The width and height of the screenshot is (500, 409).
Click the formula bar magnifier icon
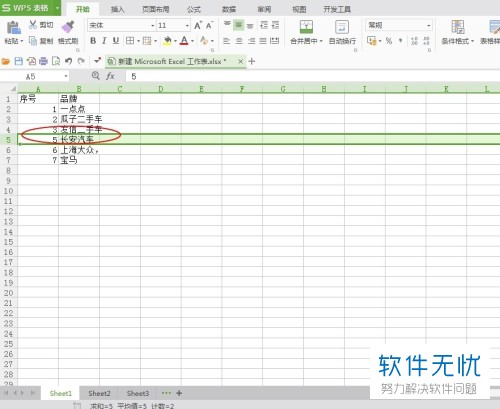[96, 76]
